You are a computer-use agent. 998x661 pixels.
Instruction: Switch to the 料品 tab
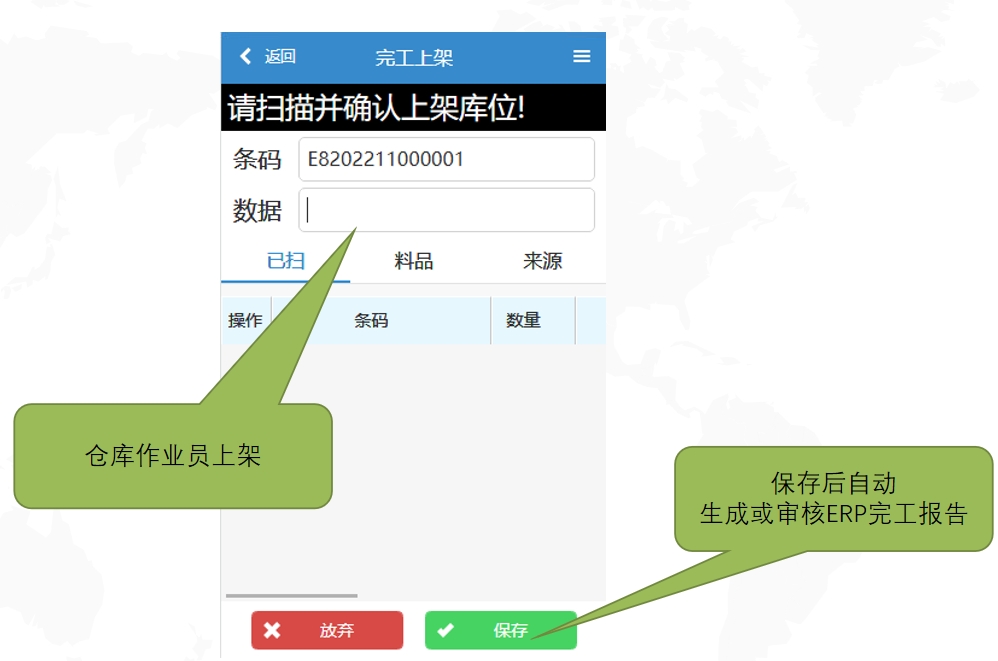[414, 260]
